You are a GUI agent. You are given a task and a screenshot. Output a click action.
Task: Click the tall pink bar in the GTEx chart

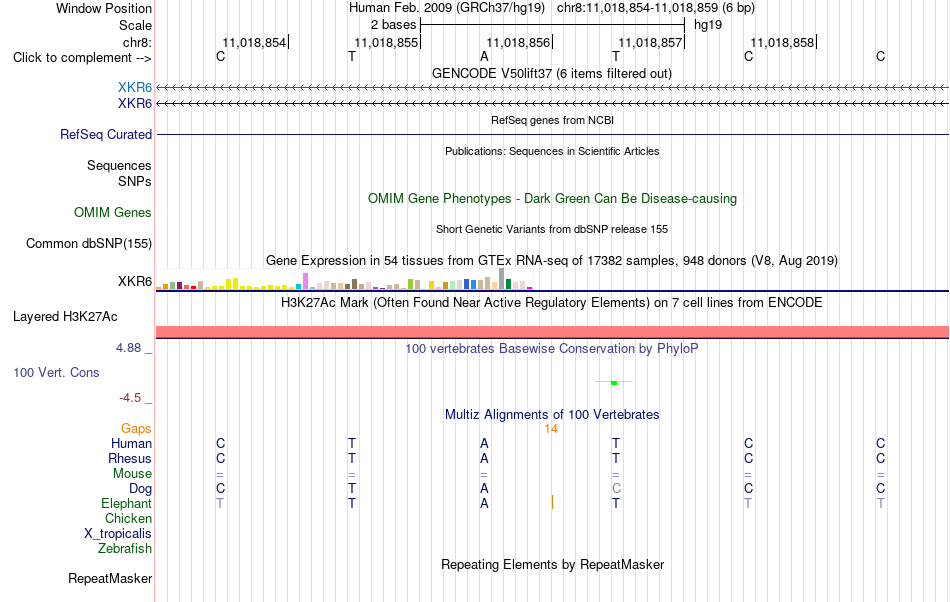[305, 281]
